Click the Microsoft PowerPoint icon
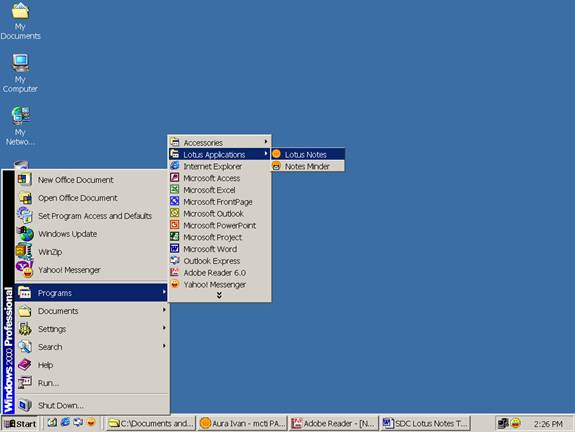 [x=175, y=225]
